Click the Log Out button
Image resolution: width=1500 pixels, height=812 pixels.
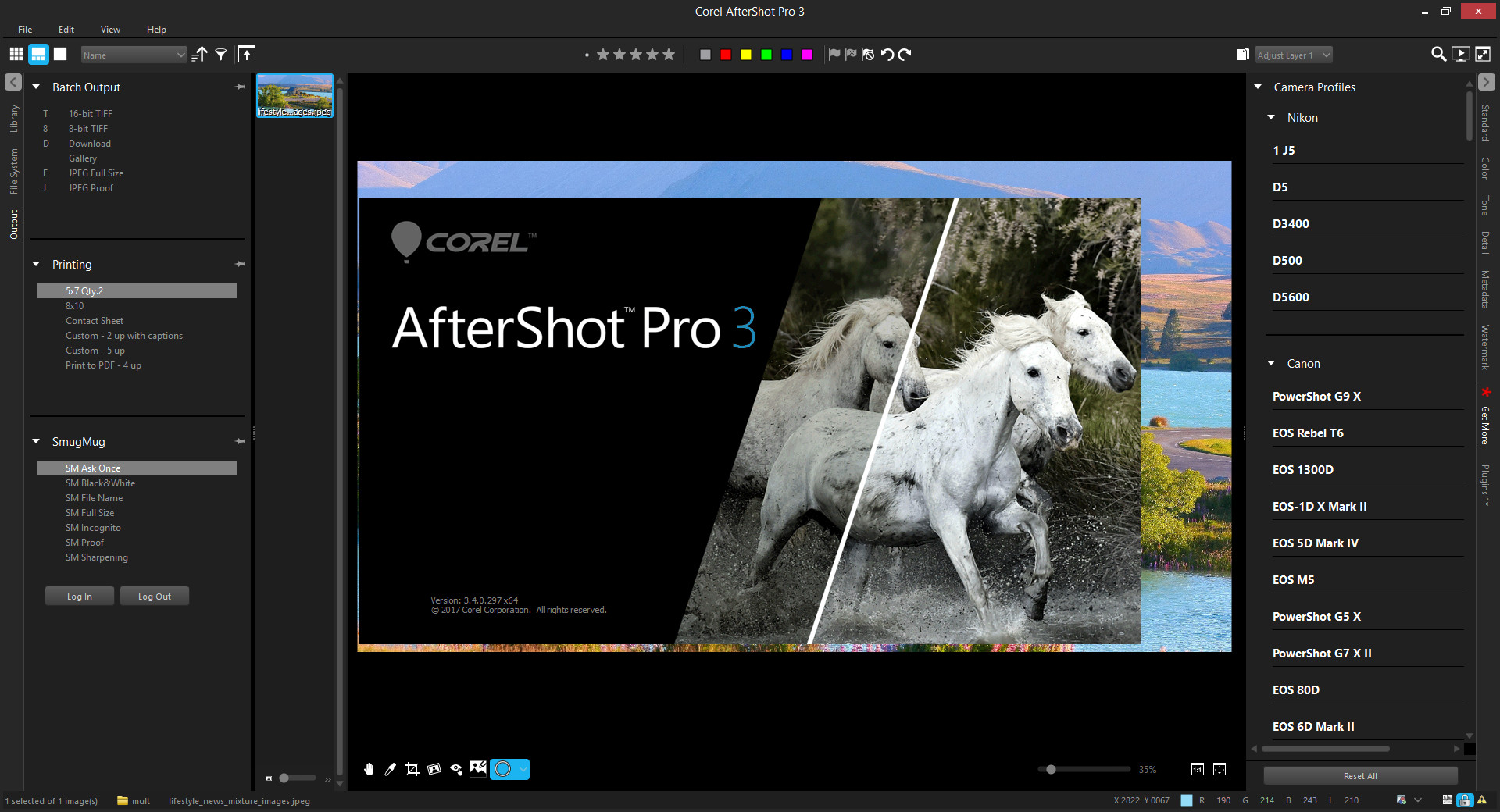tap(155, 597)
